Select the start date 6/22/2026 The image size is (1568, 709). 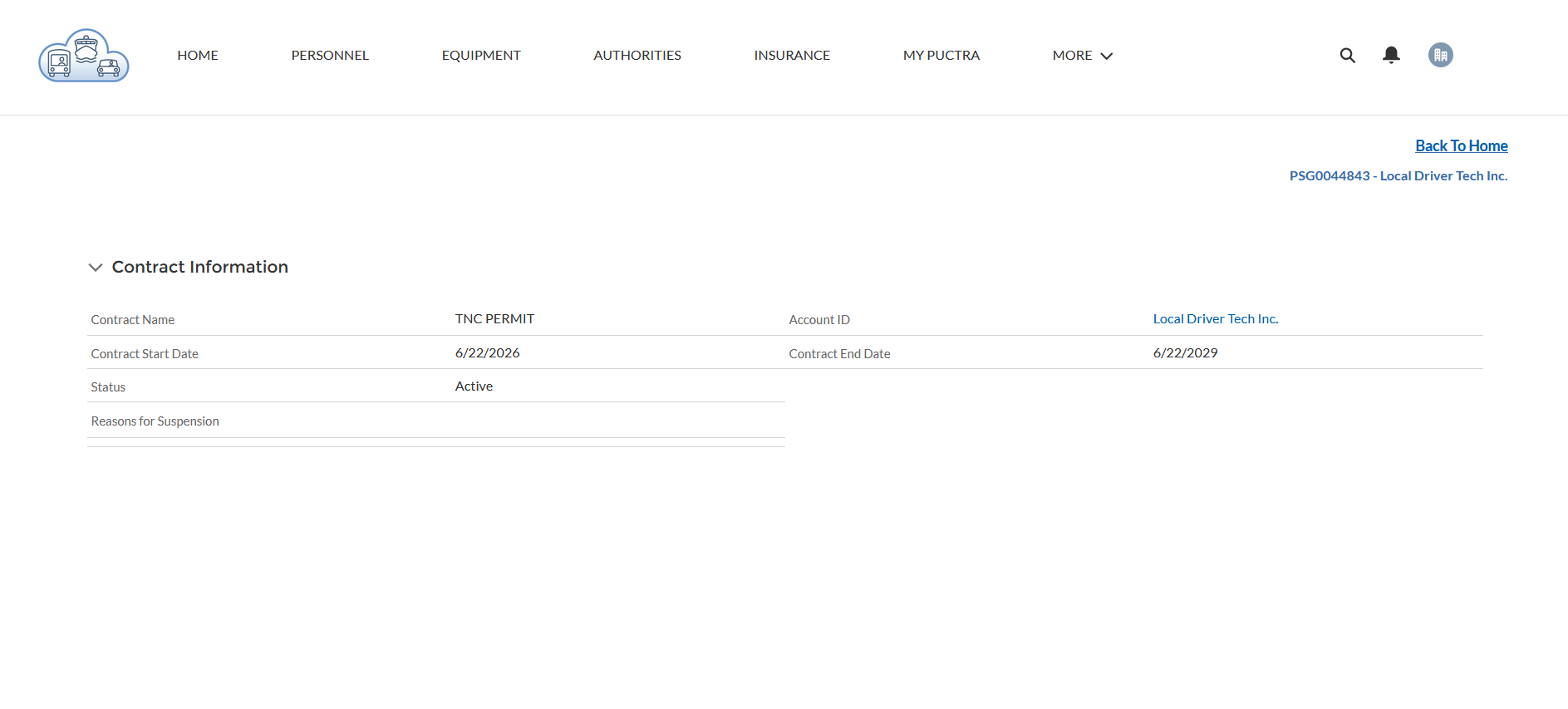(x=488, y=353)
